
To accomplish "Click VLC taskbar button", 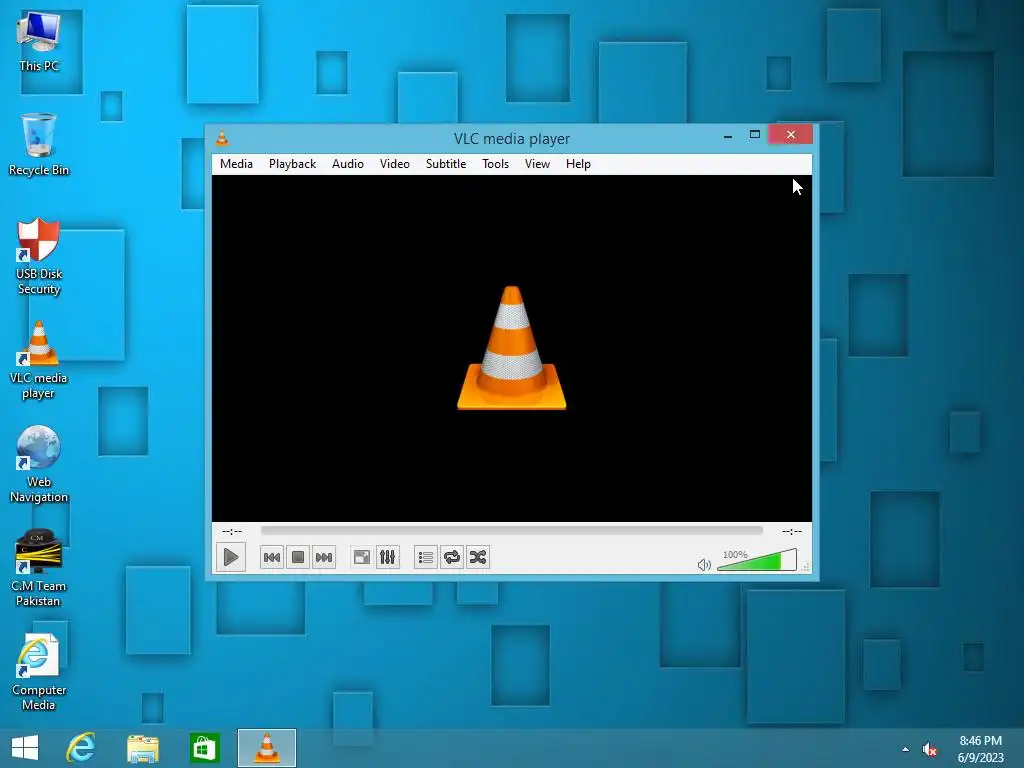I will [x=266, y=748].
